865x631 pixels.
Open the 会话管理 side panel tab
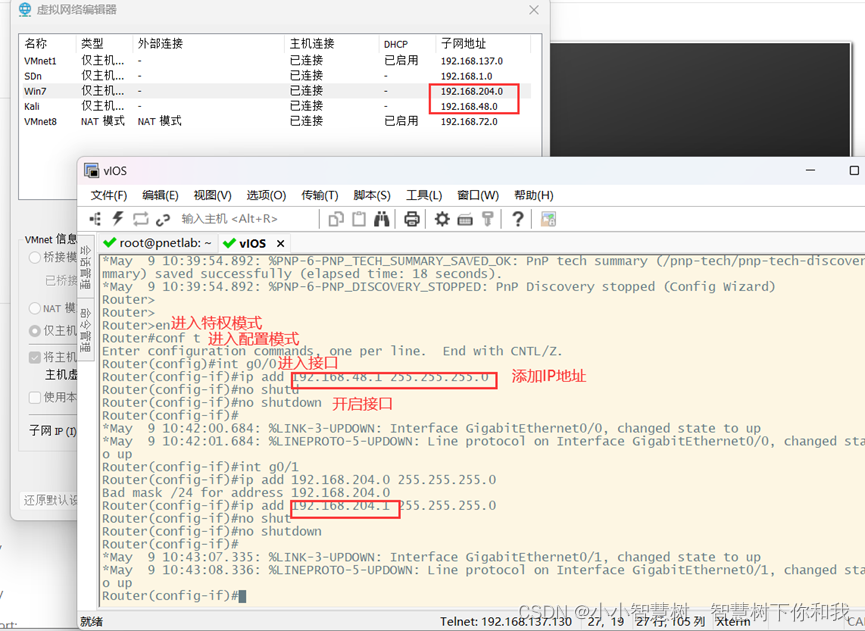(x=86, y=267)
